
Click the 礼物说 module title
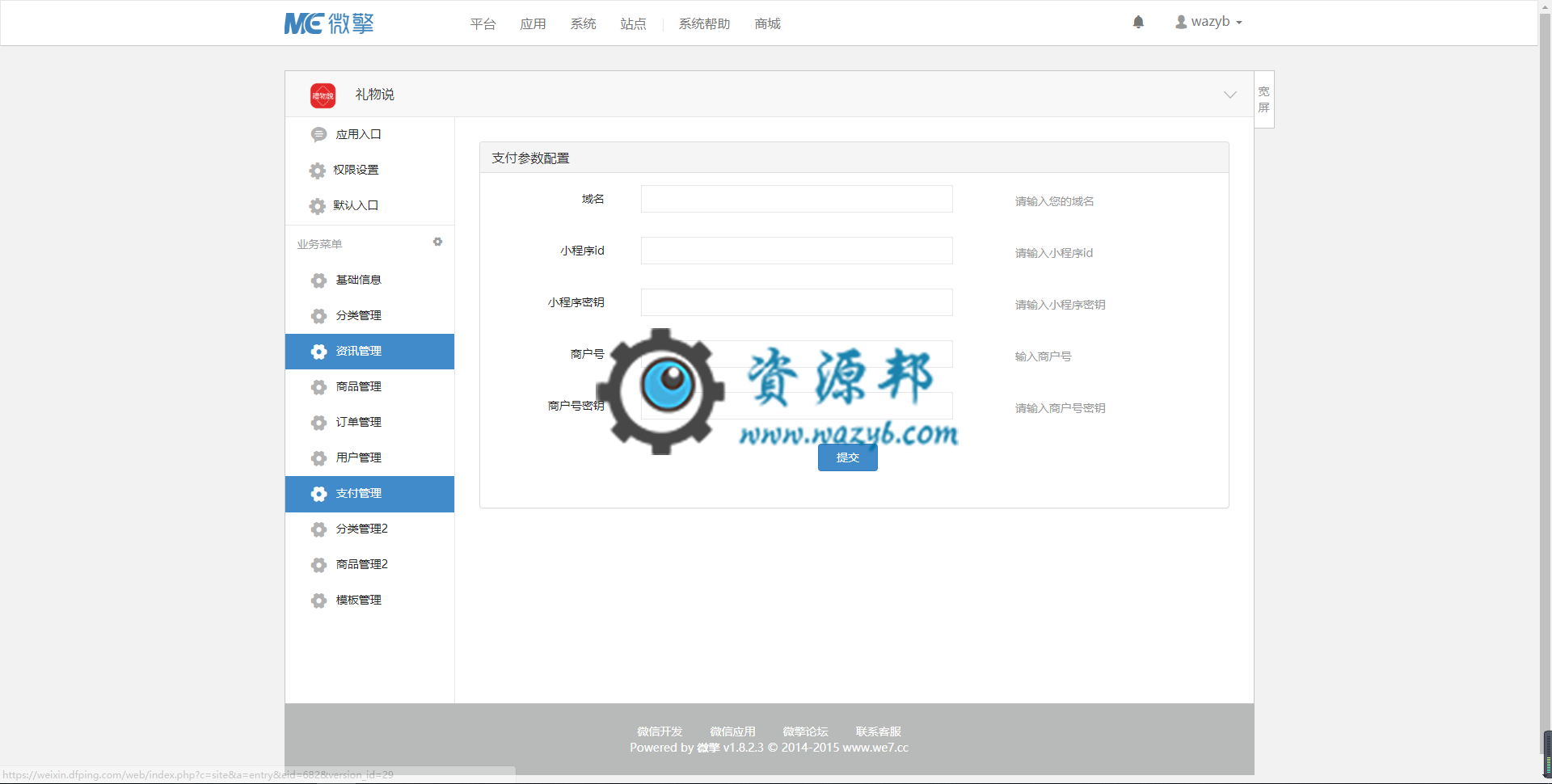tap(375, 95)
